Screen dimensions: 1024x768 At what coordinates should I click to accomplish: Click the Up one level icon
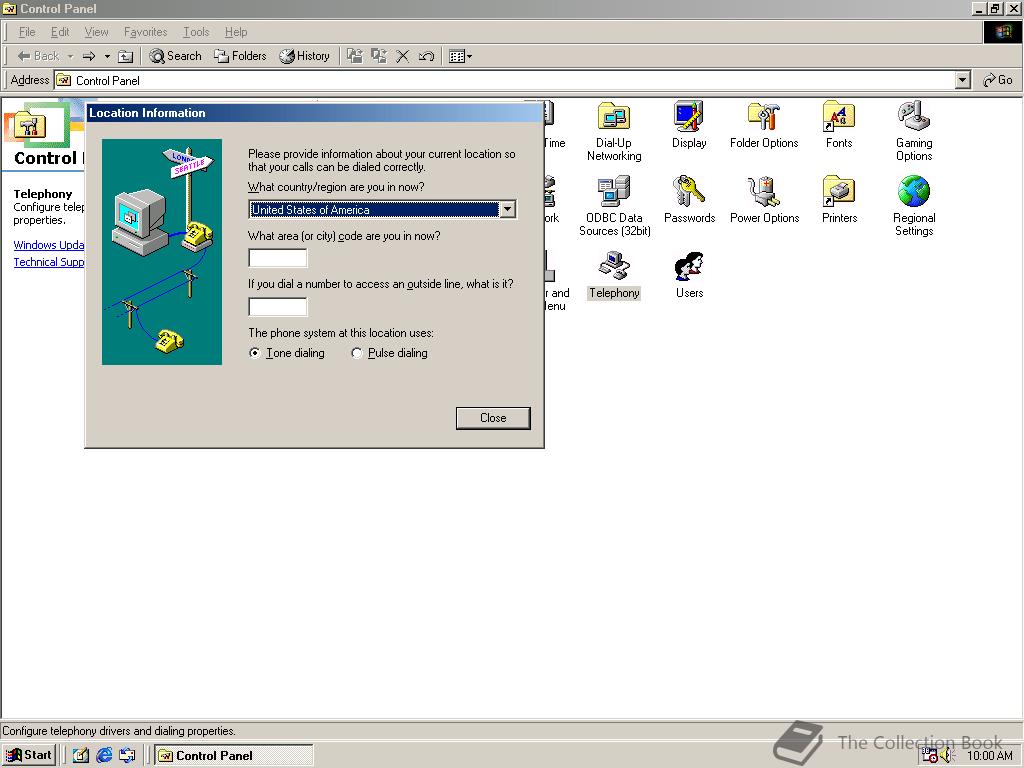click(125, 56)
